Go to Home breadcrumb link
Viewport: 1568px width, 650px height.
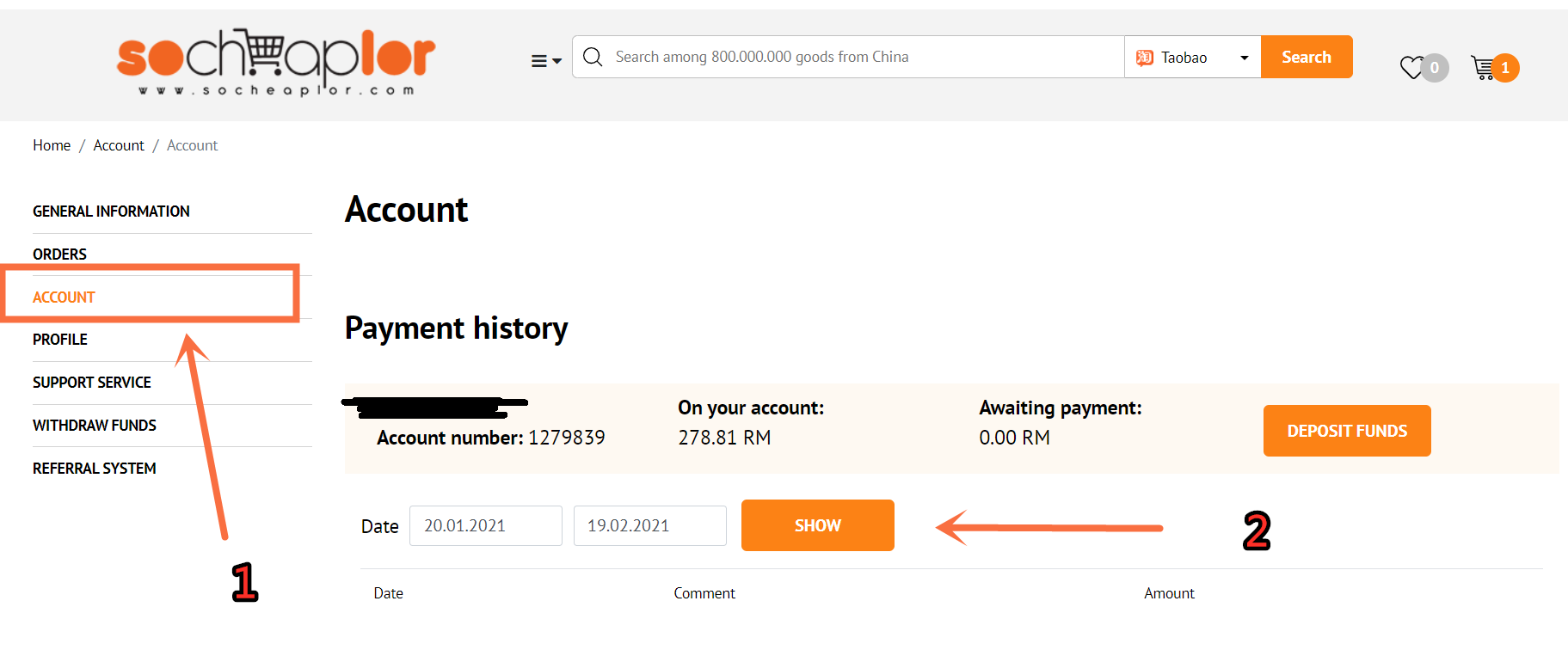(x=52, y=145)
